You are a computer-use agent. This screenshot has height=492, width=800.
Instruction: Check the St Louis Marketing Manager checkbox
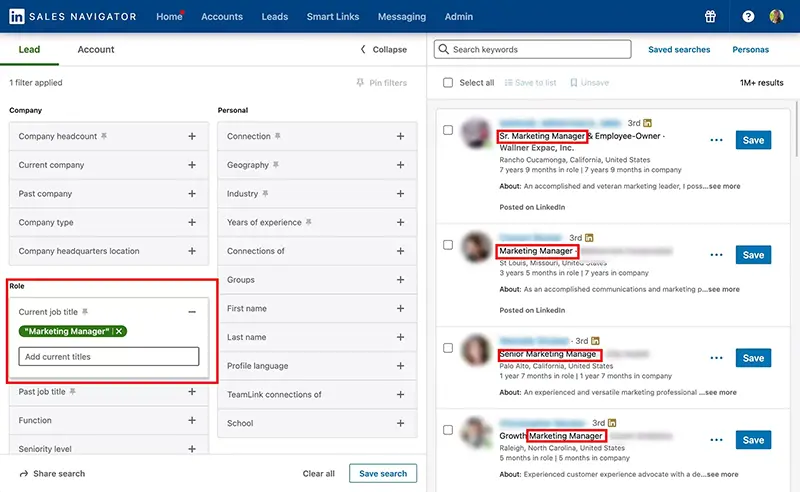(448, 245)
